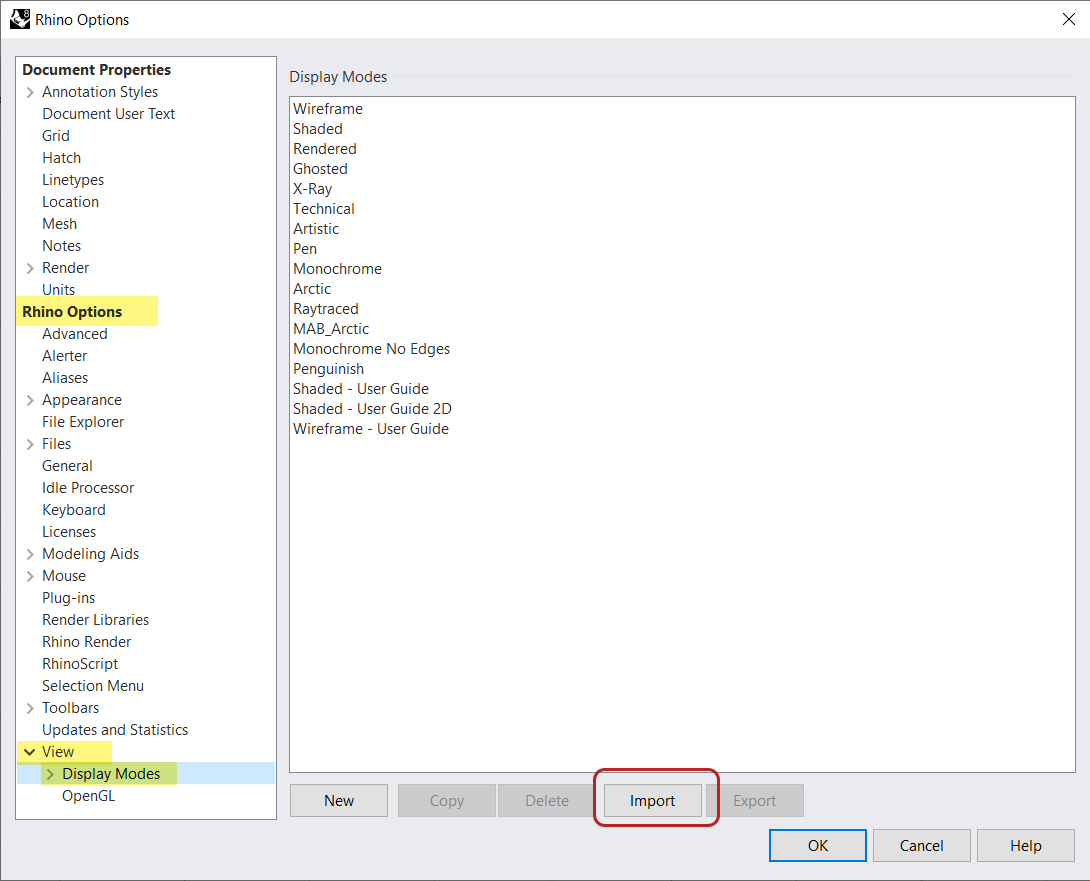Open the OpenGL settings page
1090x881 pixels.
(88, 796)
